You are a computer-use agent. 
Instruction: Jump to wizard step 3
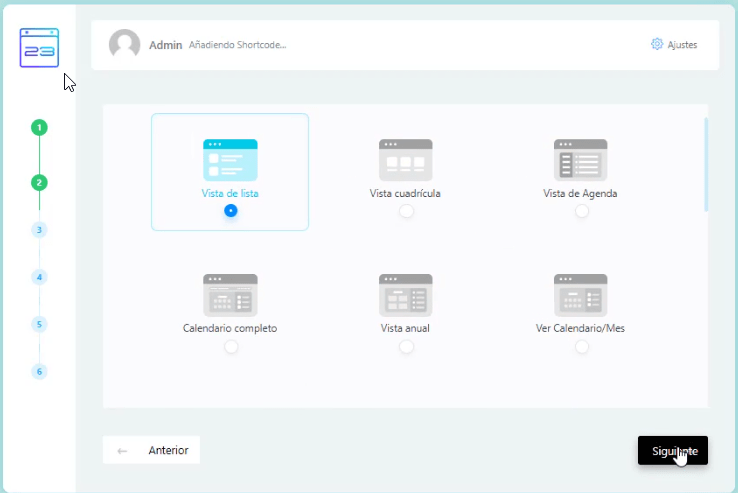[39, 229]
